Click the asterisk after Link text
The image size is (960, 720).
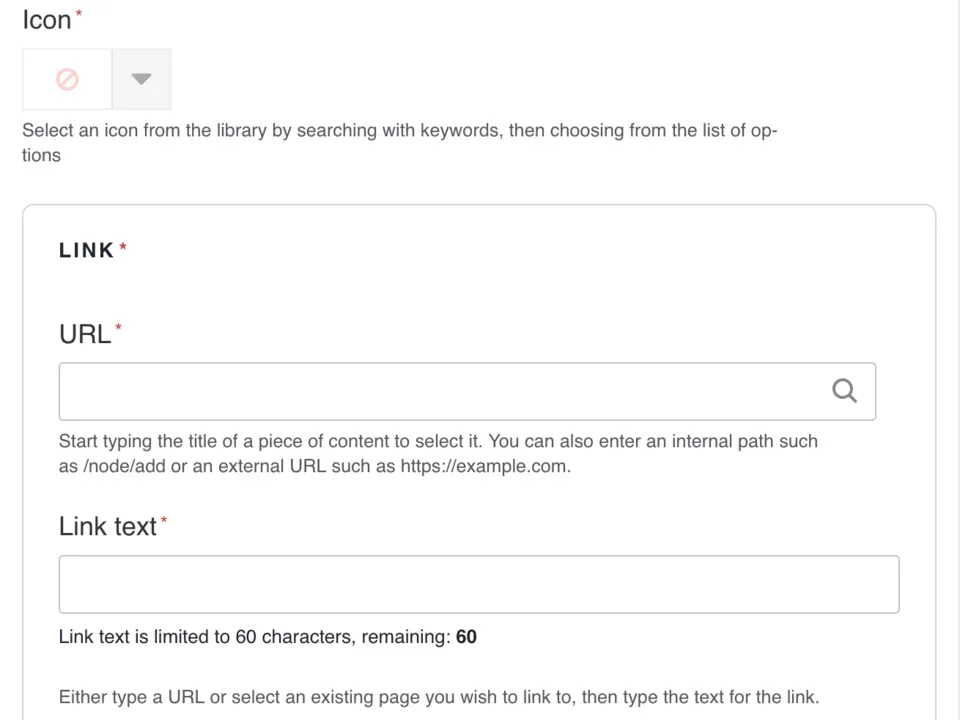click(164, 518)
